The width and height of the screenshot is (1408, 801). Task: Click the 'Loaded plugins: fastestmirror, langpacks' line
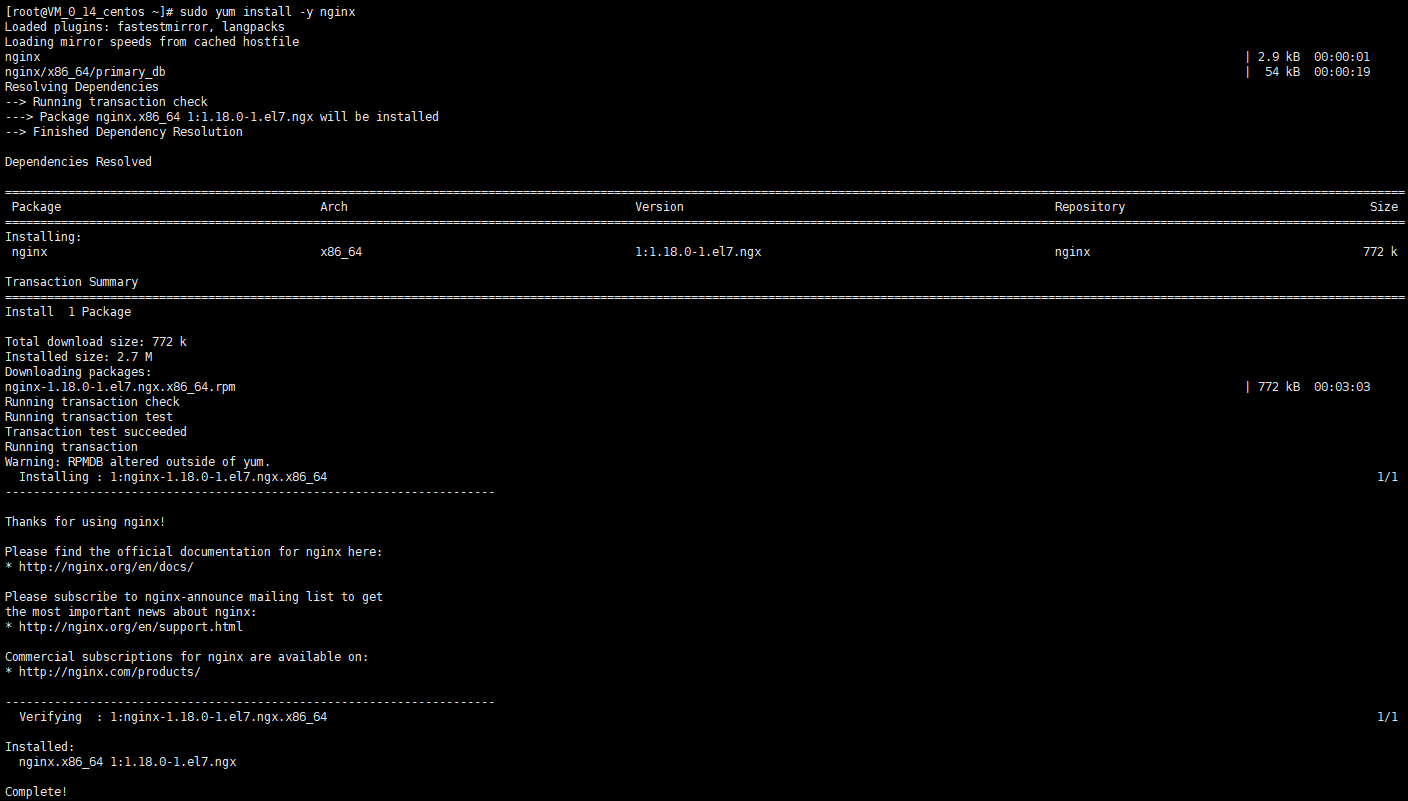(x=145, y=27)
